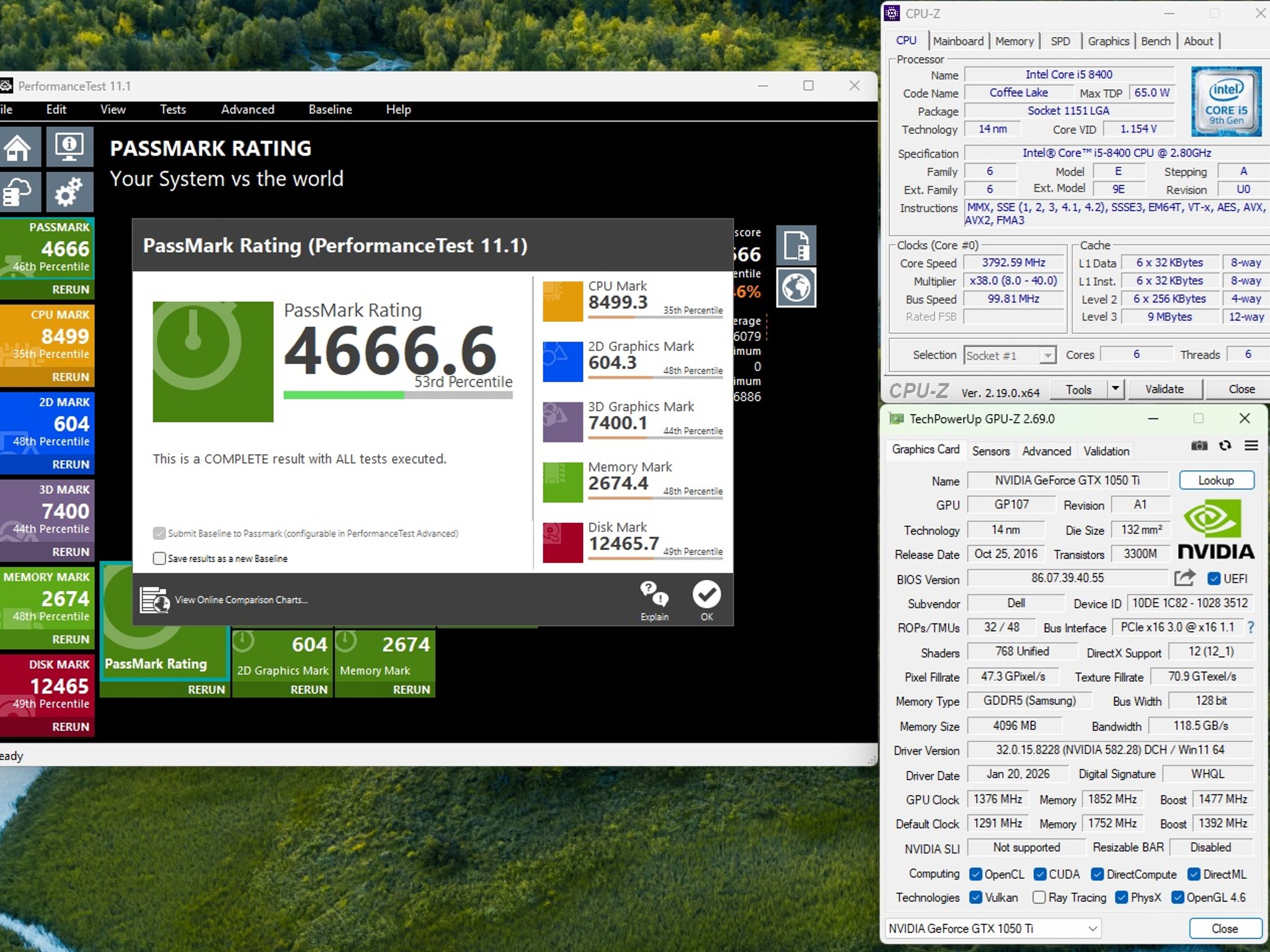Click the 2D Graphics Mark 604 bottom tile
Screen dimensions: 1270x952
[x=283, y=655]
